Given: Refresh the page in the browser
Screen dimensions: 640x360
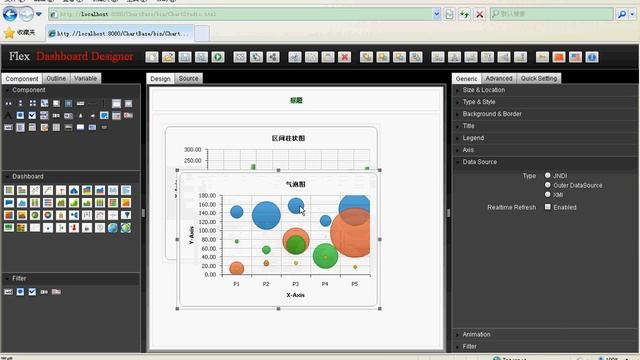Looking at the screenshot, I should click(464, 14).
